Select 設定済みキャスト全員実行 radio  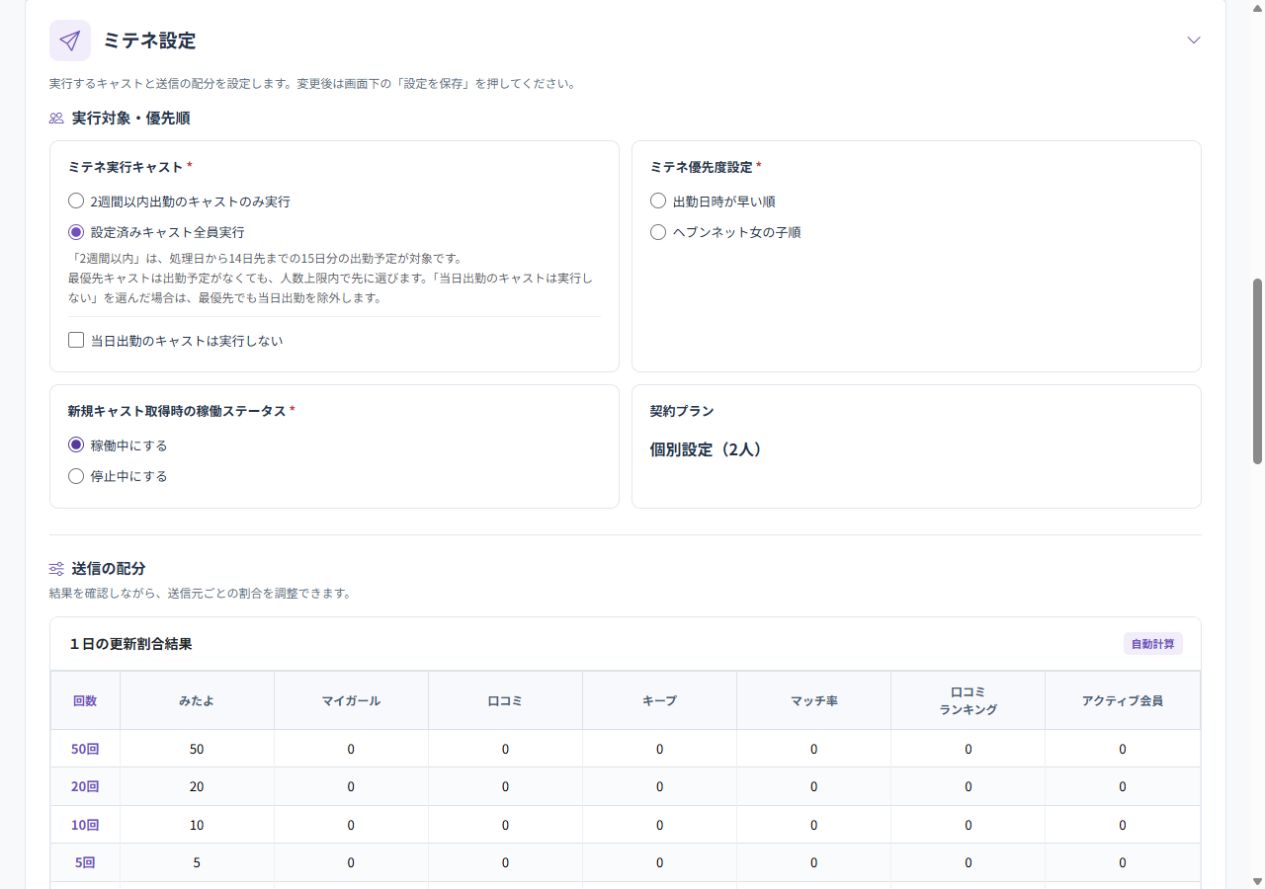coord(76,232)
